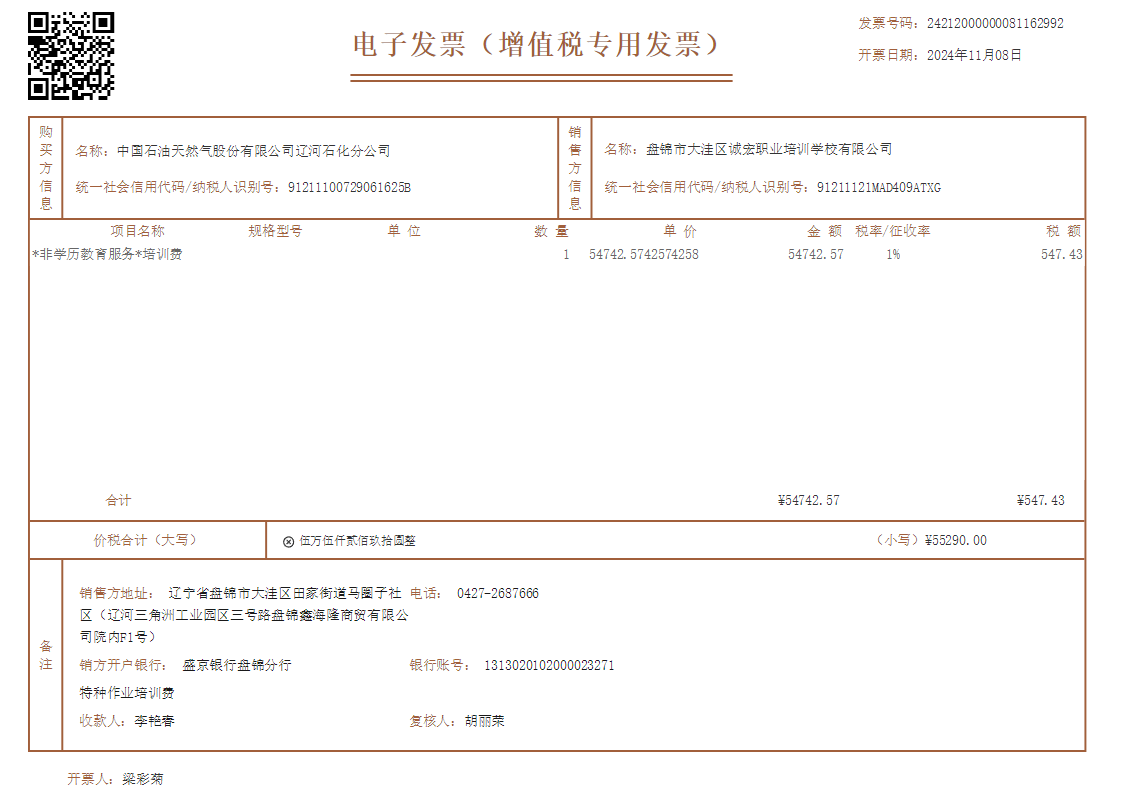Click the 数量 column header

pyautogui.click(x=552, y=231)
